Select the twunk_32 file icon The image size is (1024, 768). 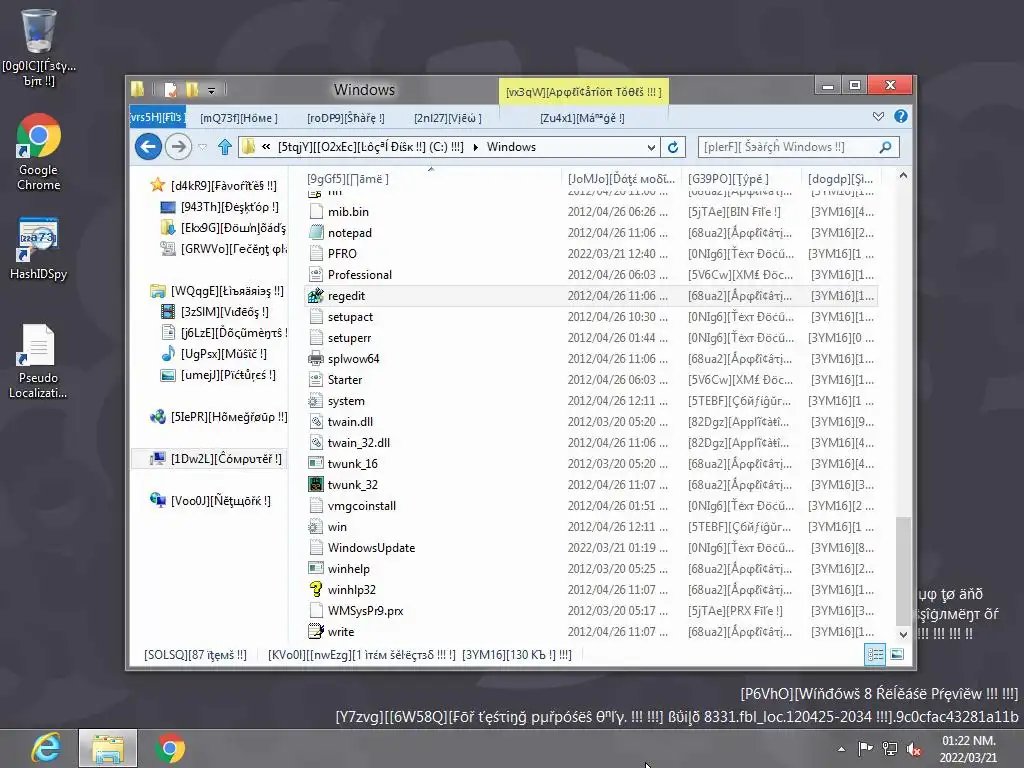tap(315, 485)
